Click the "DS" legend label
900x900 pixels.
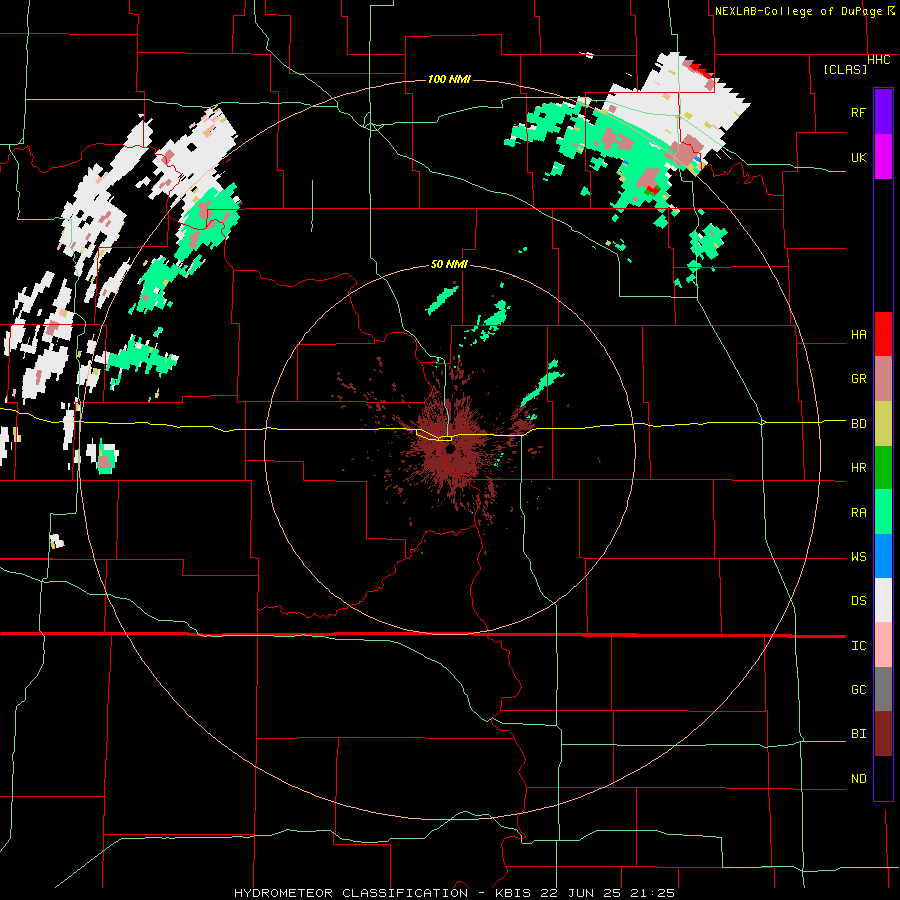point(858,600)
